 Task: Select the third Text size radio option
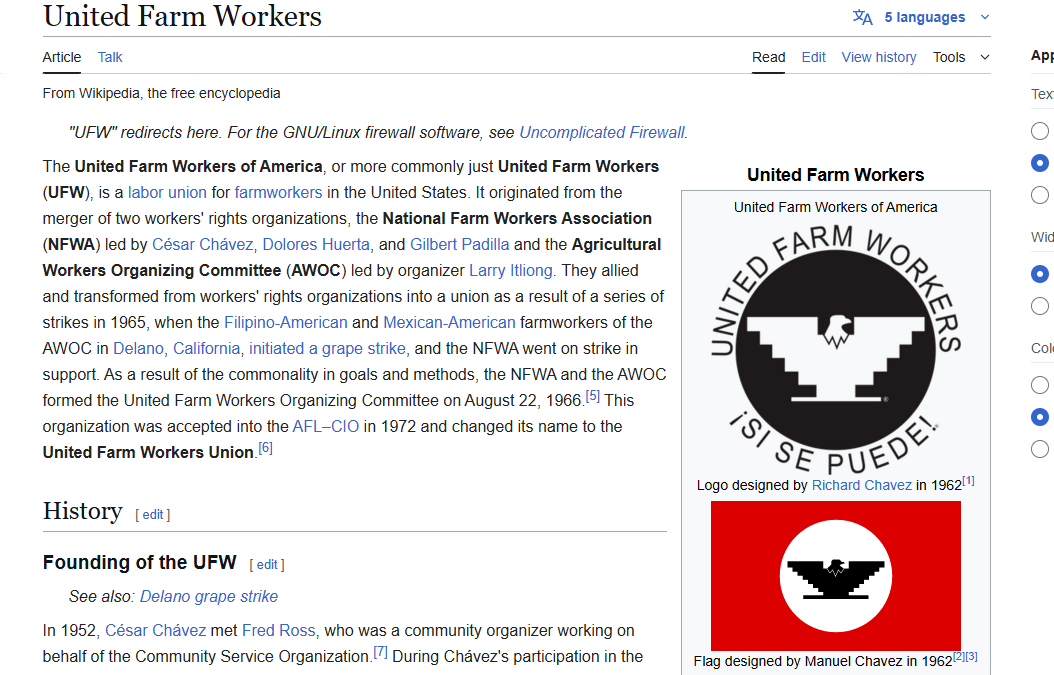(x=1040, y=195)
